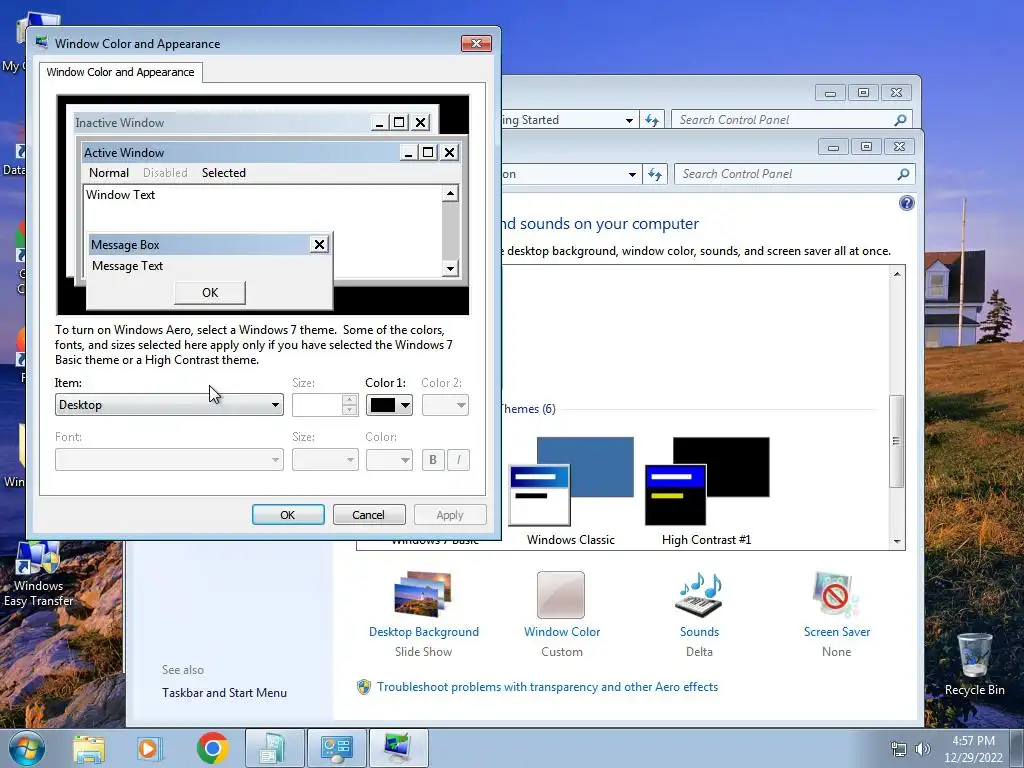1024x768 pixels.
Task: Click the themes list scrollbar thumb
Action: (x=897, y=441)
